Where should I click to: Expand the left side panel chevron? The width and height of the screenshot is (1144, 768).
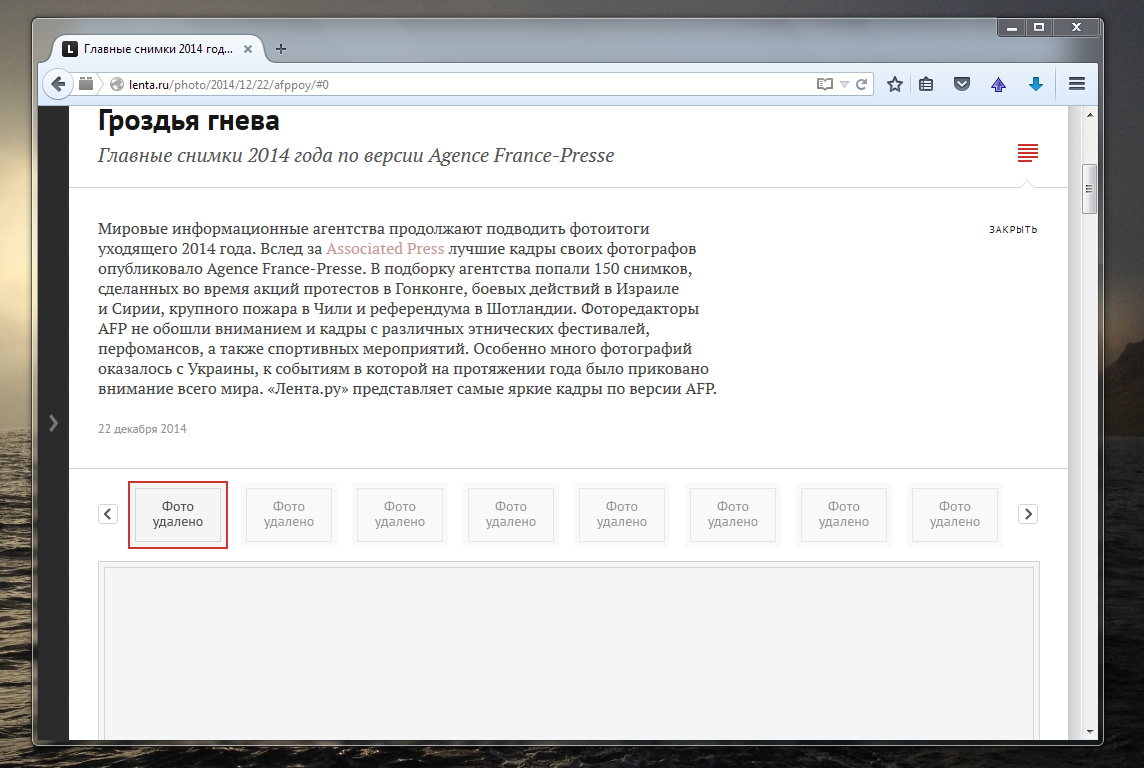pyautogui.click(x=53, y=423)
